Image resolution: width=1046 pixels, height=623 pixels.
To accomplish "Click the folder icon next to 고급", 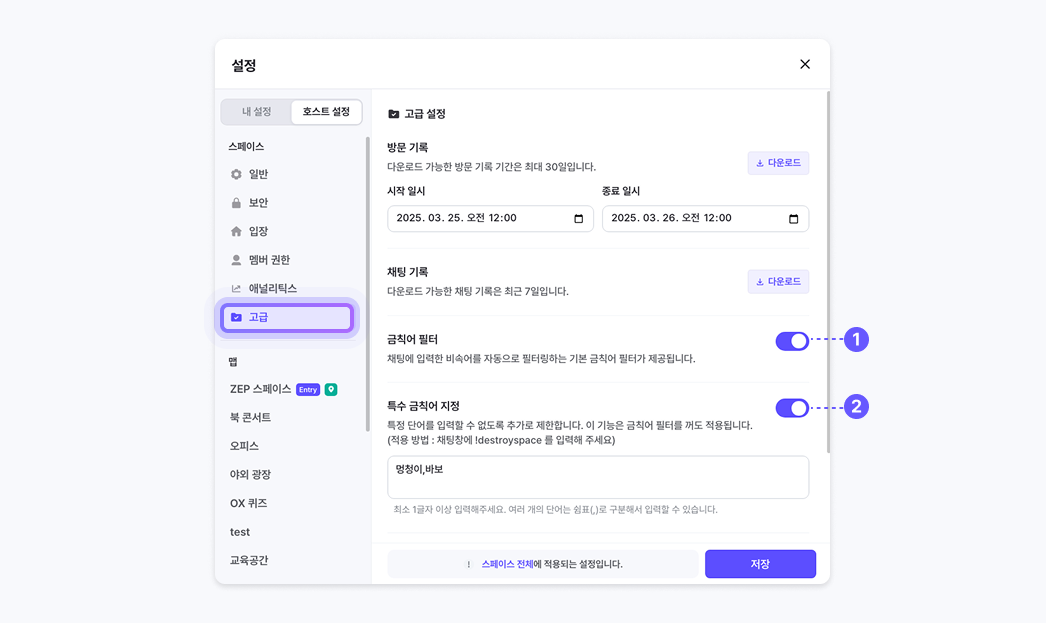I will [236, 317].
